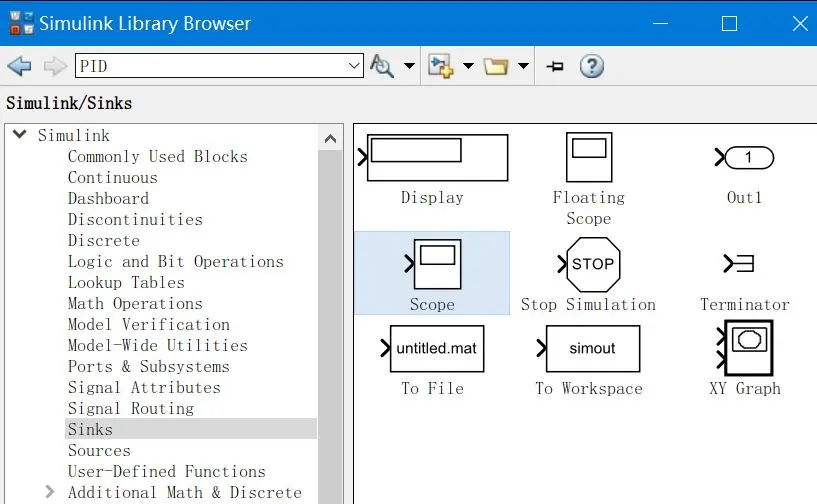The height and width of the screenshot is (504, 817).
Task: Select Logic and Bit Operations library
Action: pyautogui.click(x=176, y=261)
